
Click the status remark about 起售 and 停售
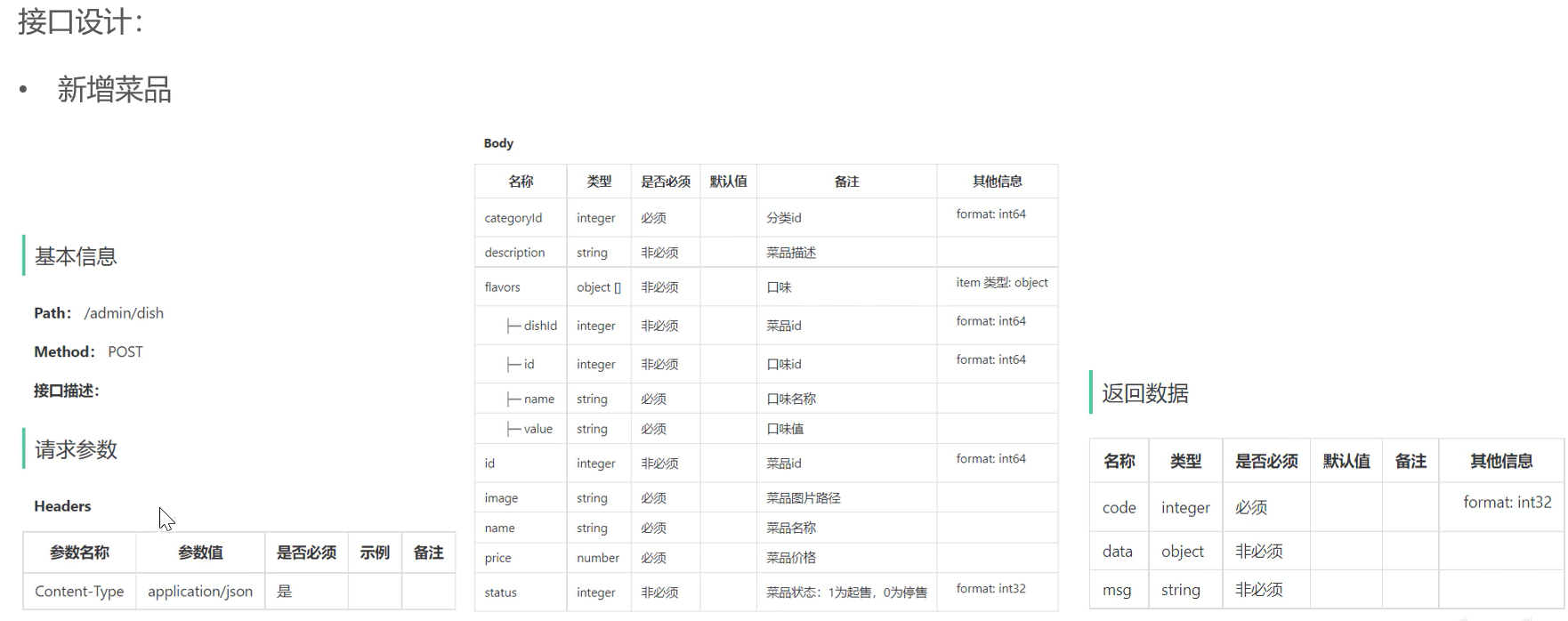click(x=846, y=593)
